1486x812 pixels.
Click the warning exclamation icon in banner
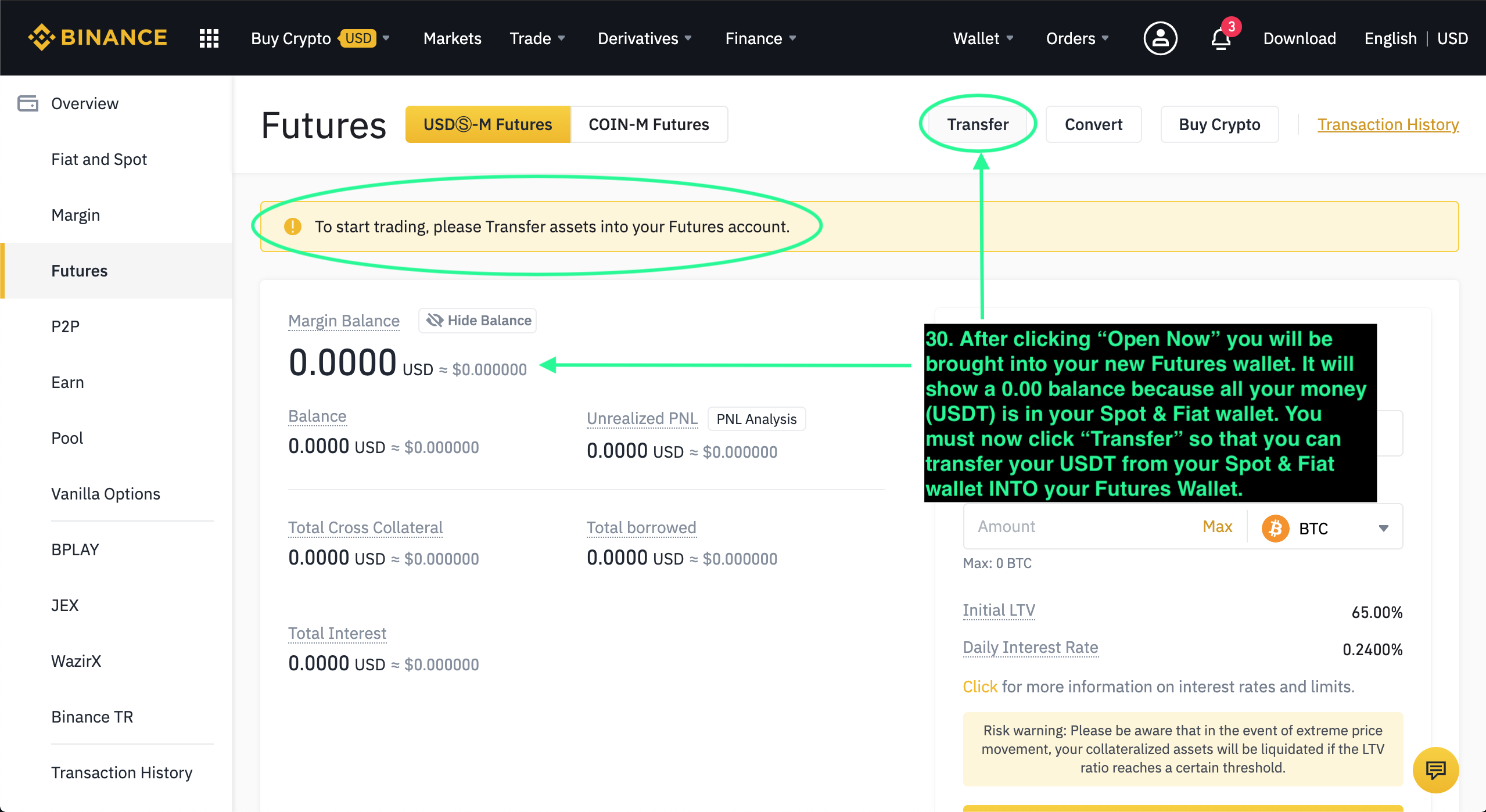point(293,227)
